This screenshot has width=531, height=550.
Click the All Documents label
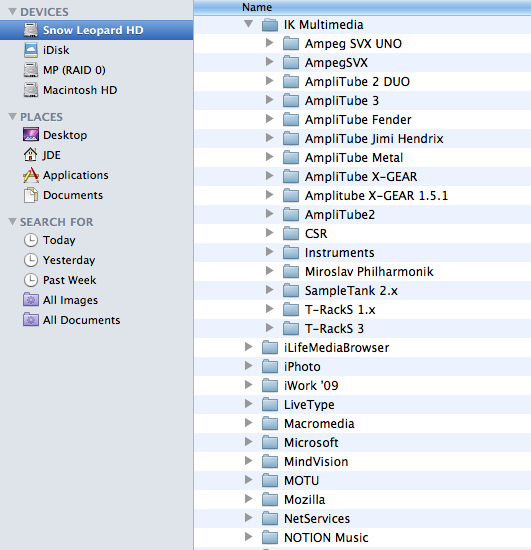point(81,320)
